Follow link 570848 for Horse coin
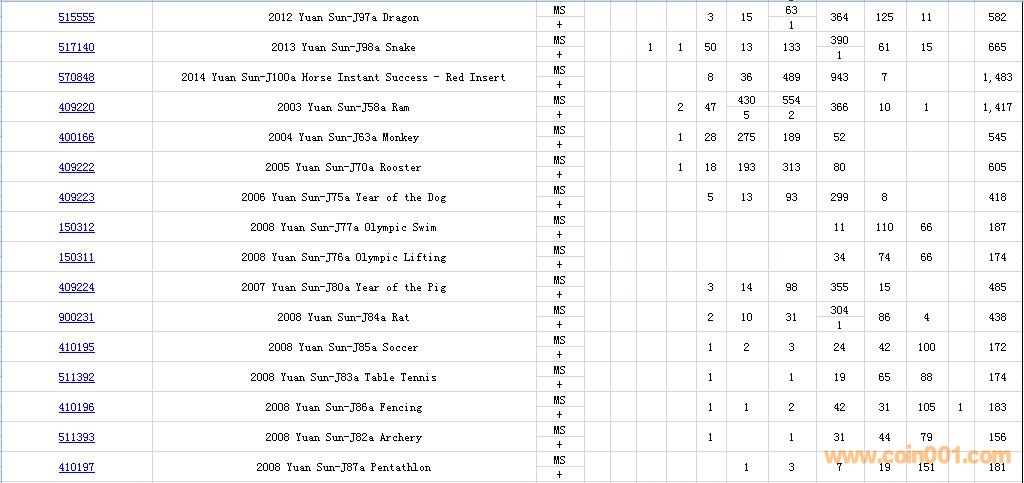 76,78
